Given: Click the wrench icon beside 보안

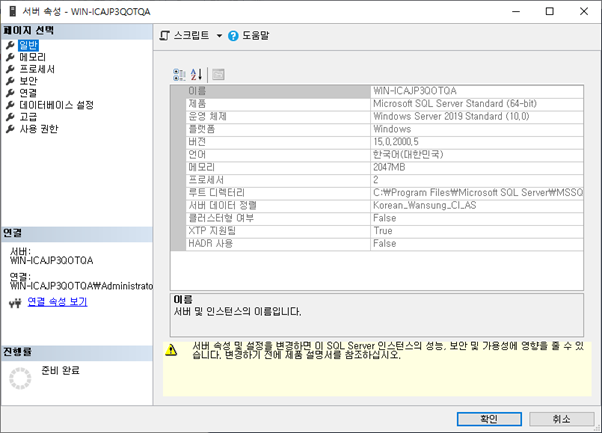Looking at the screenshot, I should [10, 81].
